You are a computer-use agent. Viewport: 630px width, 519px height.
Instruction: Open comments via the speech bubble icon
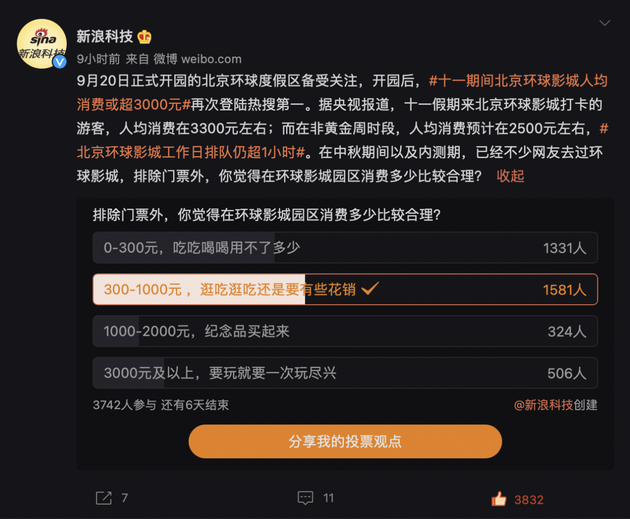pos(306,497)
